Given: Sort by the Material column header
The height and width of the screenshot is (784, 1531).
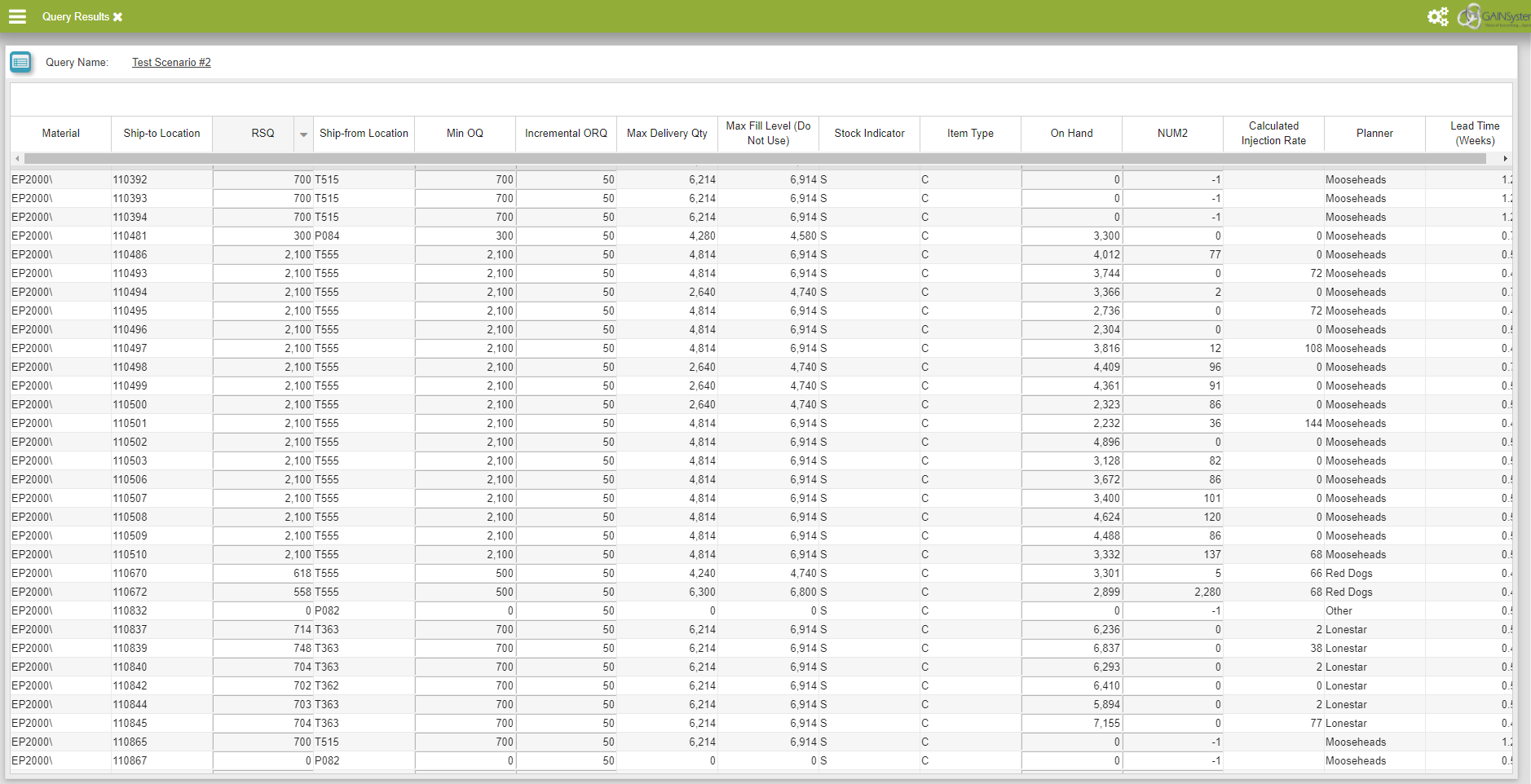Looking at the screenshot, I should pos(60,134).
